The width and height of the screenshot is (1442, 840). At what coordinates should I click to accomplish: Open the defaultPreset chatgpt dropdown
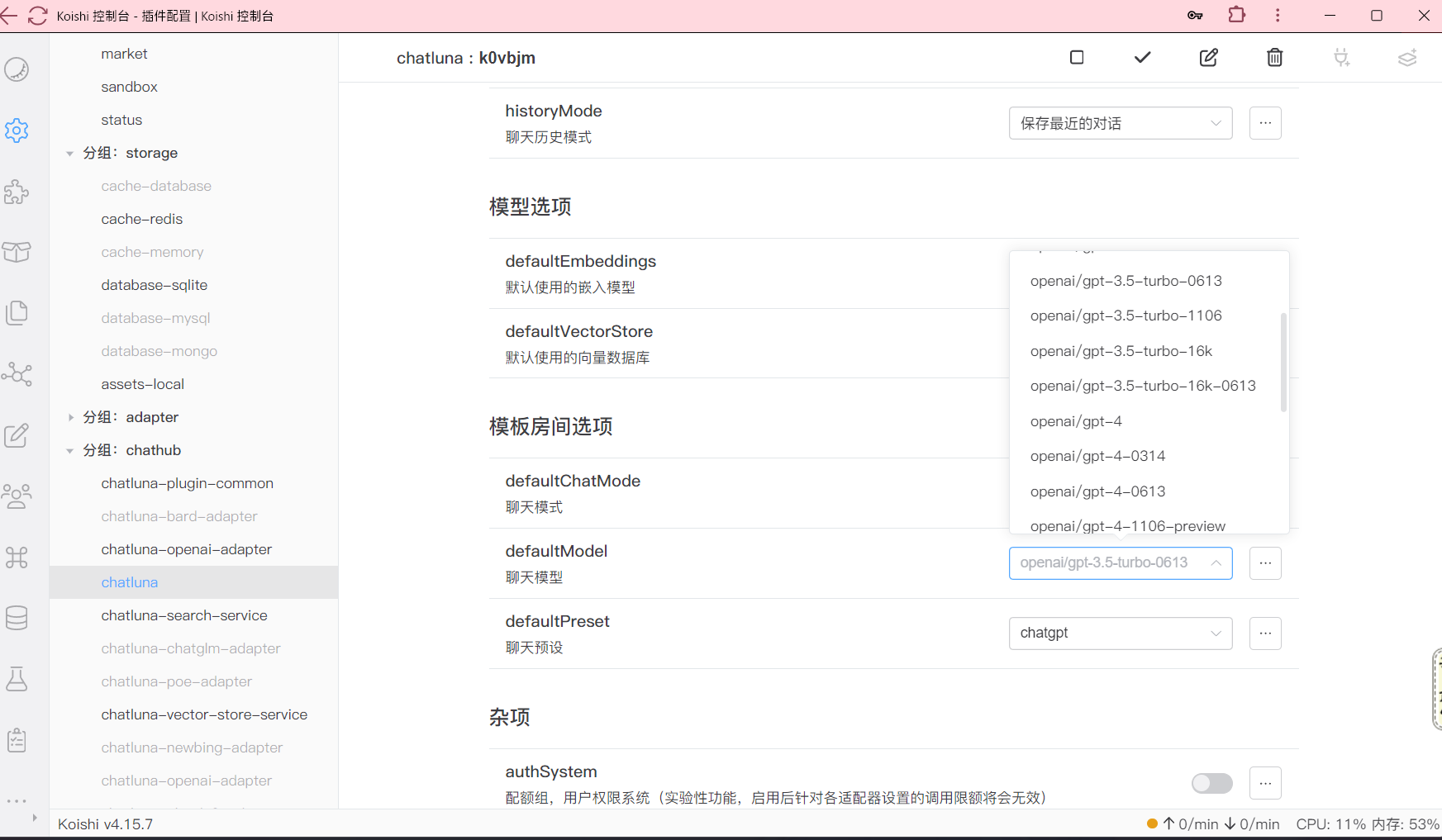pos(1120,634)
